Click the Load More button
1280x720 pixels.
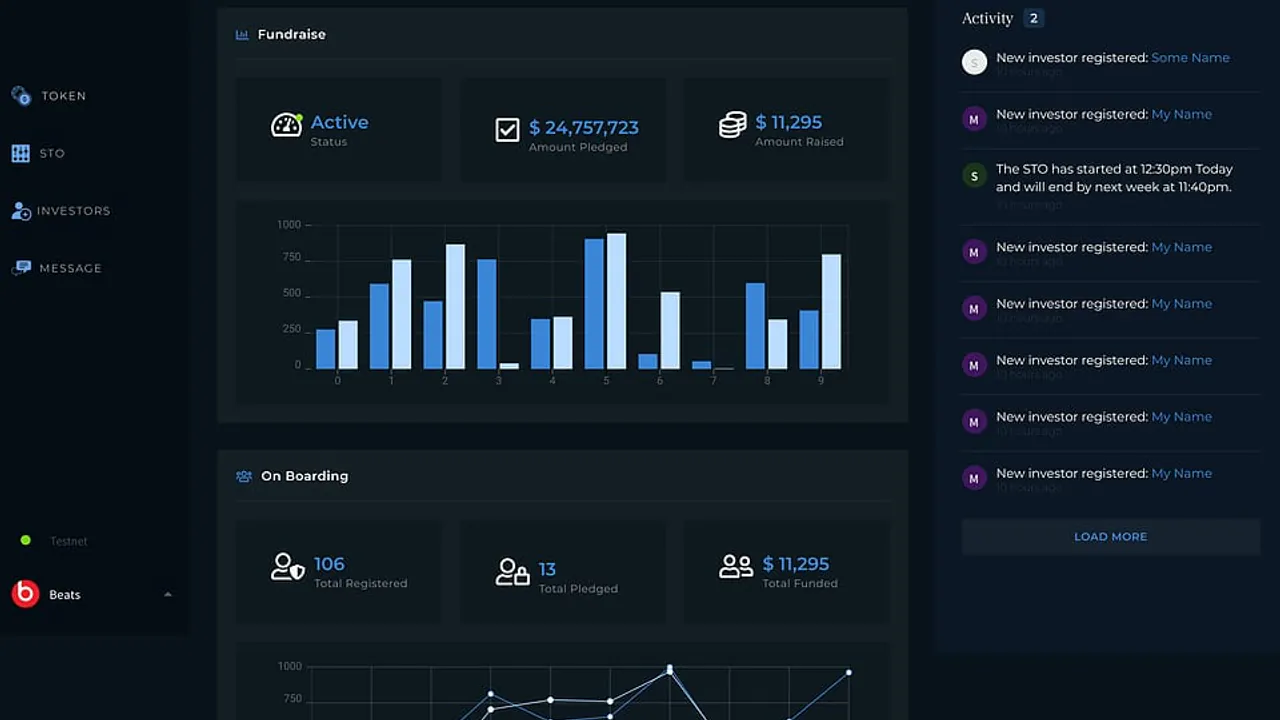[x=1111, y=537]
